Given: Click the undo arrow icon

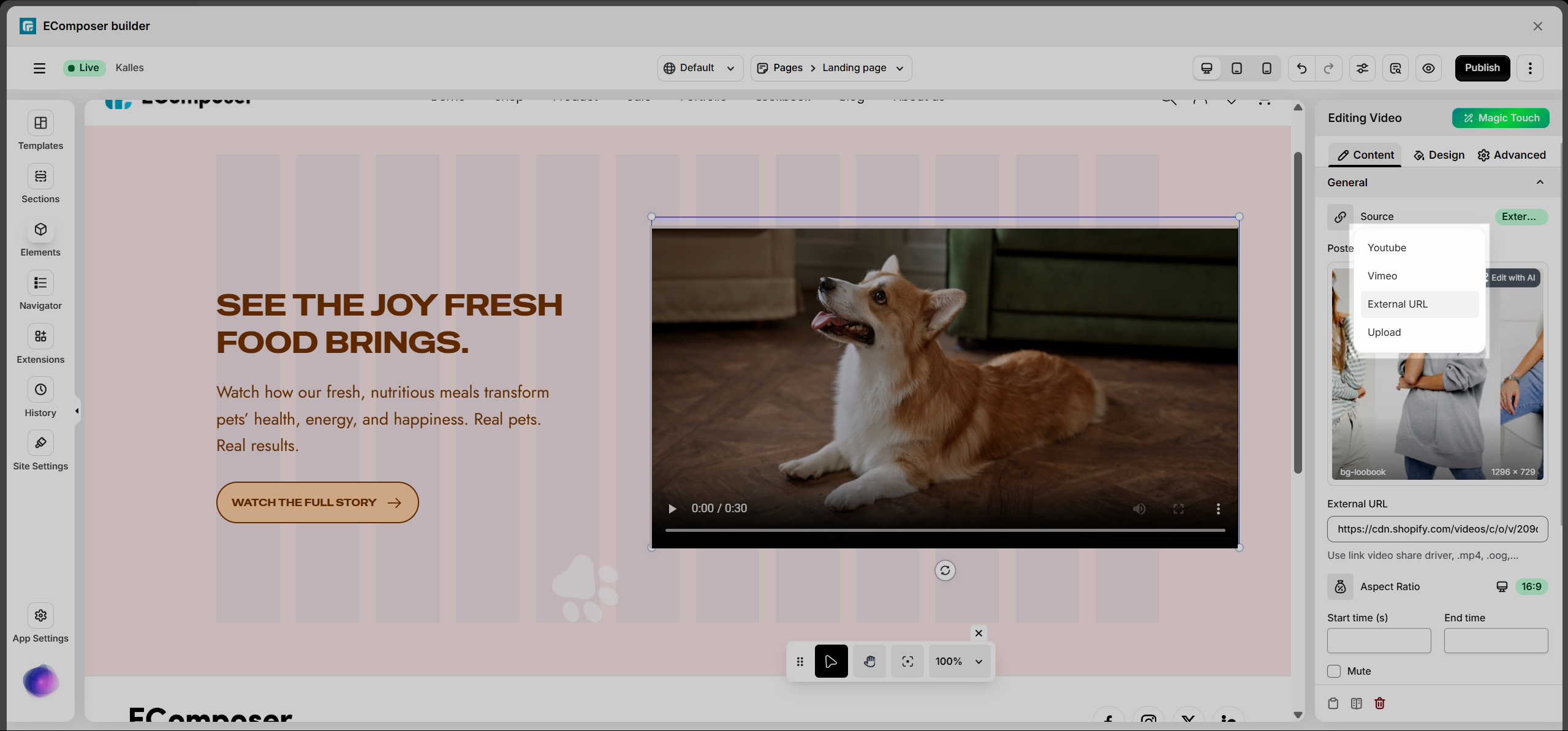Looking at the screenshot, I should click(x=1301, y=68).
